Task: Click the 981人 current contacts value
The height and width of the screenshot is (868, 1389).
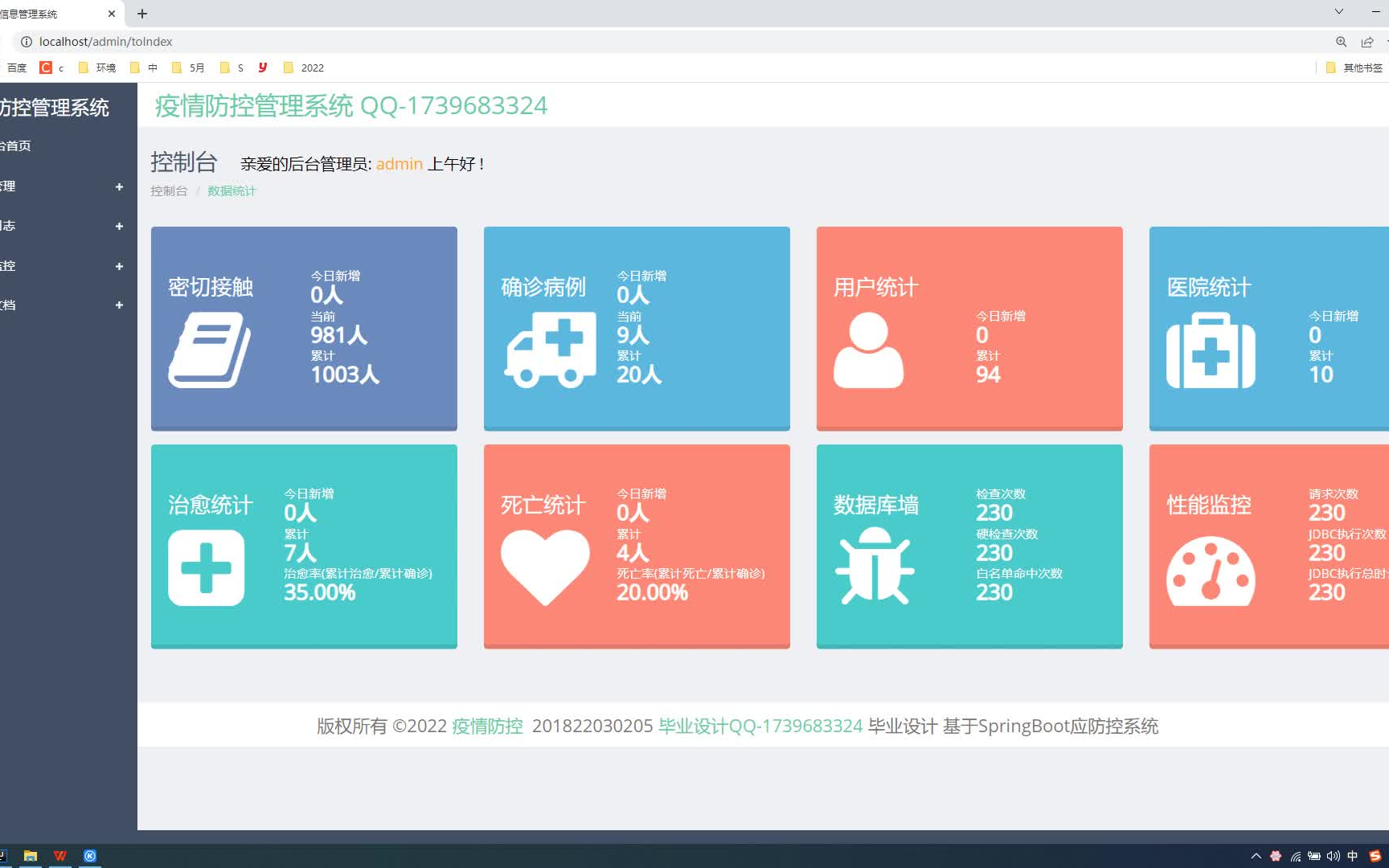Action: [339, 334]
